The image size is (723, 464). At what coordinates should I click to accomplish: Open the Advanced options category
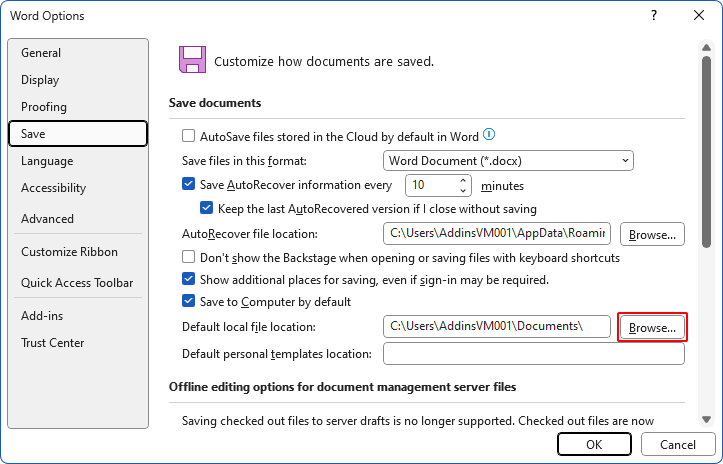click(48, 218)
